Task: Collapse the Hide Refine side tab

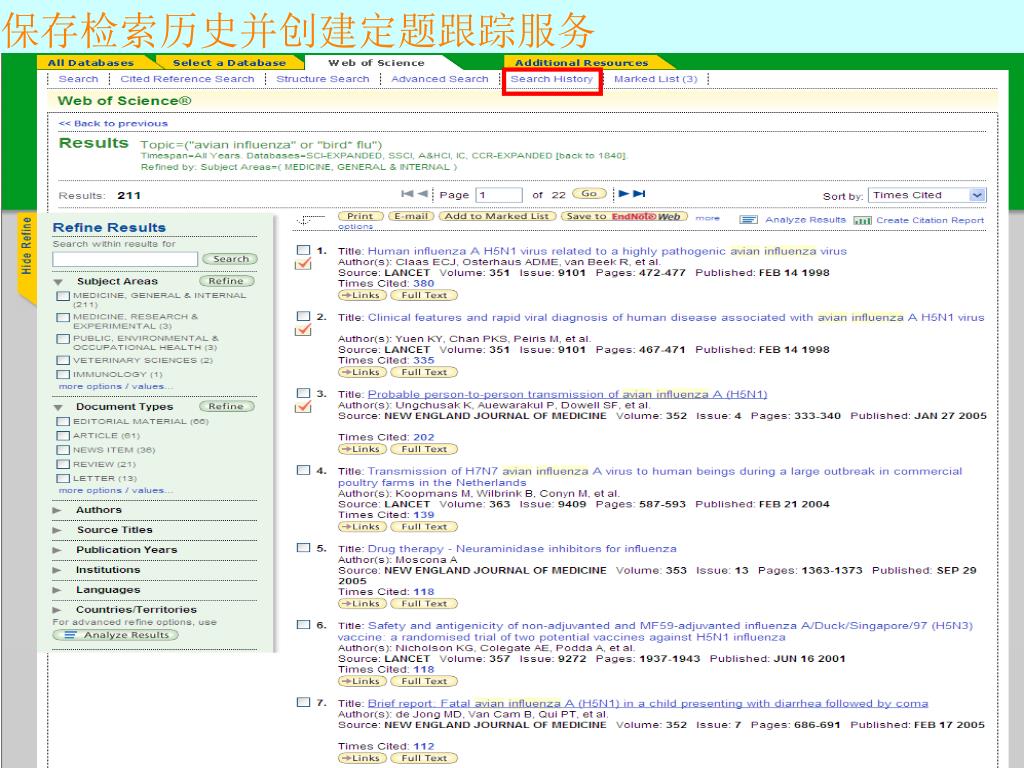Action: coord(27,247)
